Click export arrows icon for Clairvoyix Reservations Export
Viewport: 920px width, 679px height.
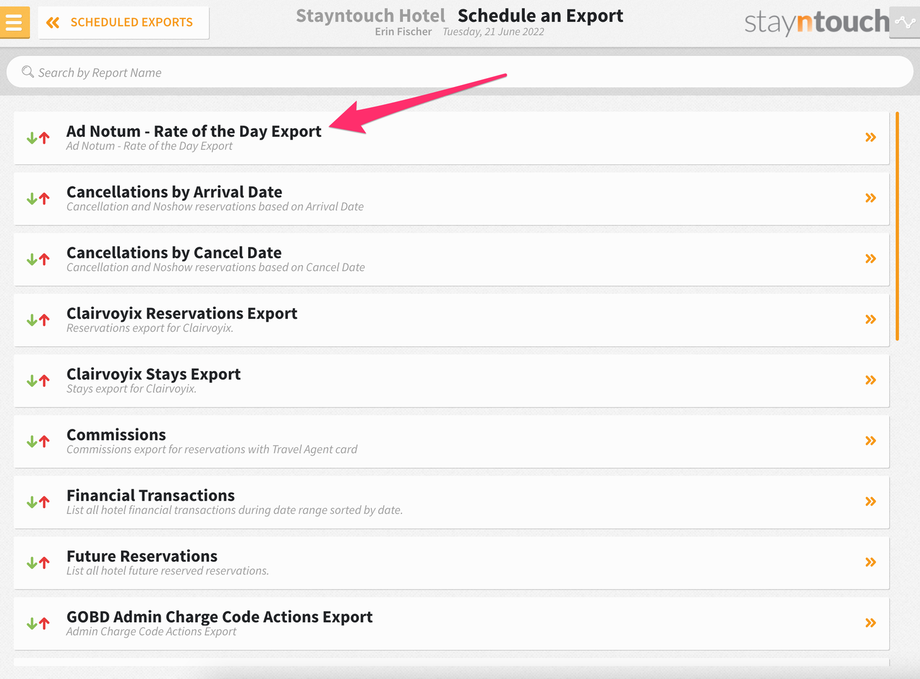pos(38,320)
